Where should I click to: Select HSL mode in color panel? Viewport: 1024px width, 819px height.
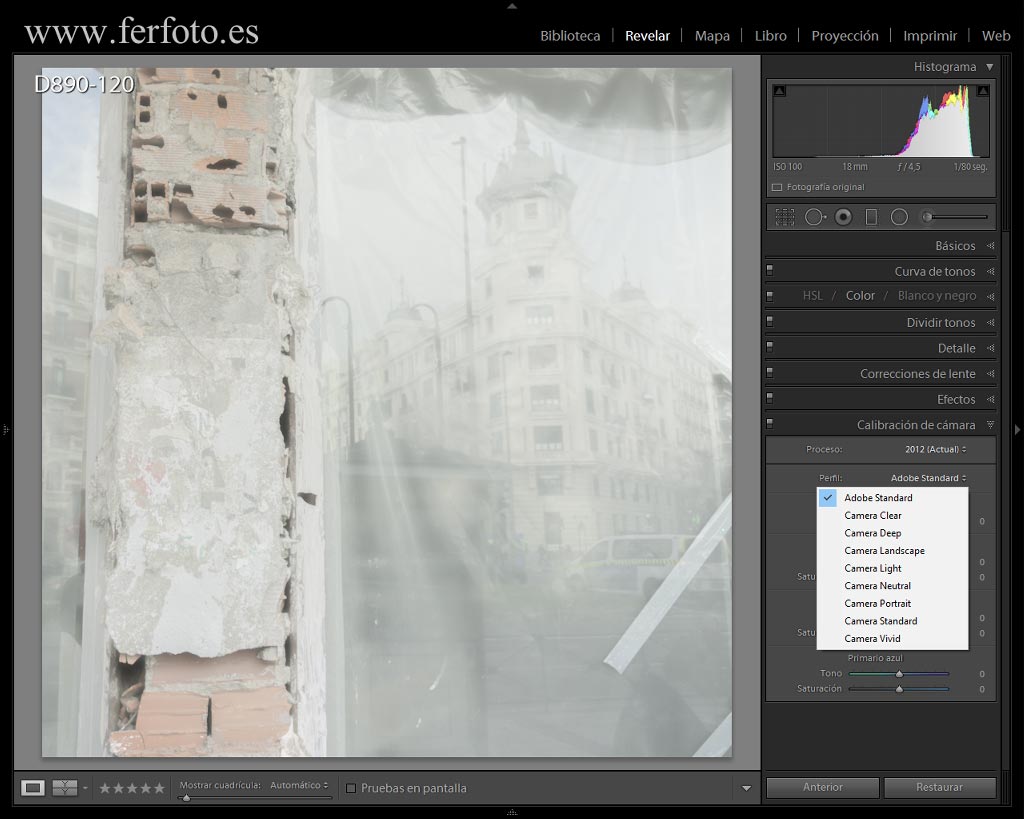coord(812,296)
